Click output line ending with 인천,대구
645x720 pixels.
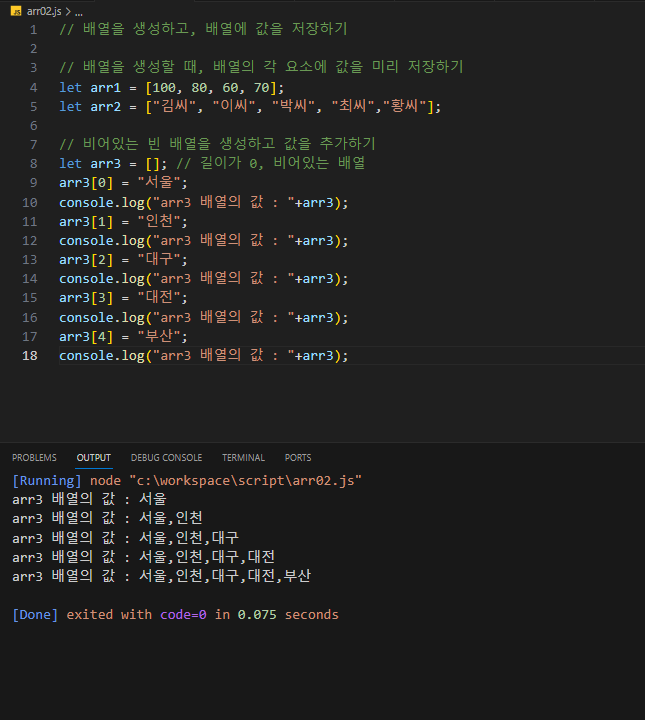[x=125, y=538]
